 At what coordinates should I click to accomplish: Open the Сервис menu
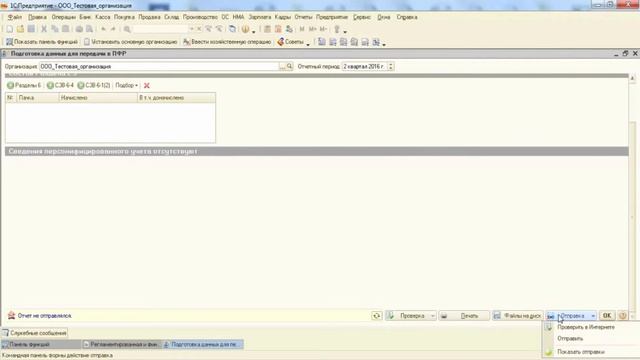point(362,17)
